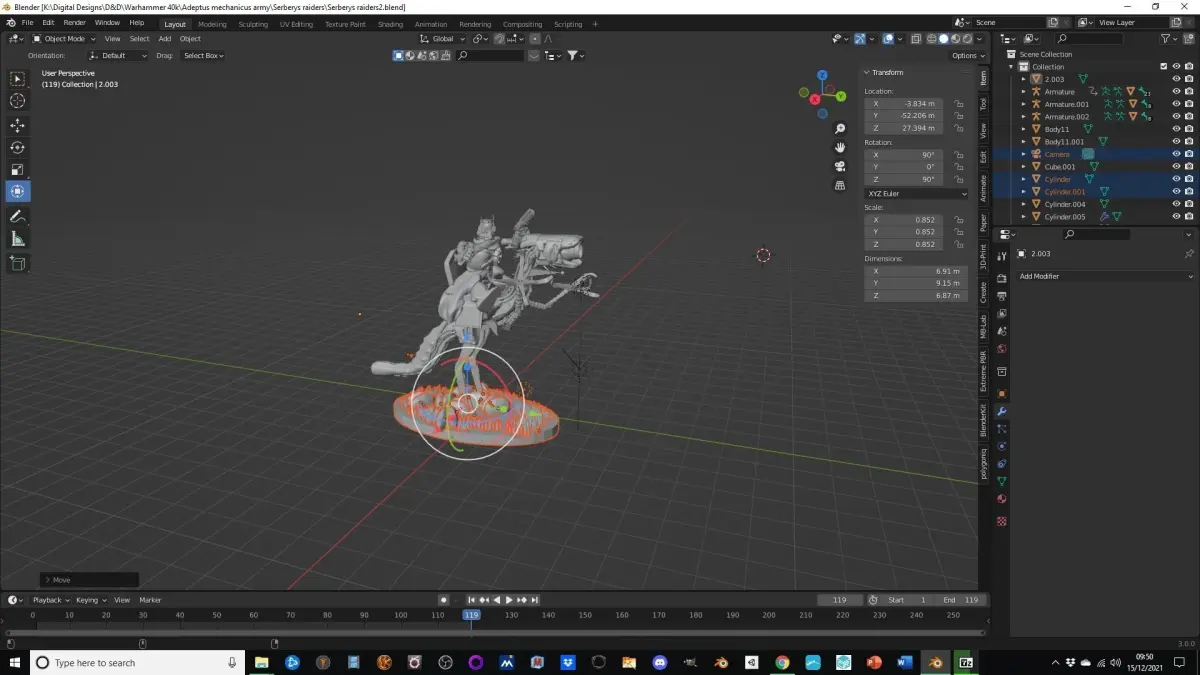Open the Modifier properties wrench tab
This screenshot has height=675, width=1200.
pyautogui.click(x=1002, y=412)
